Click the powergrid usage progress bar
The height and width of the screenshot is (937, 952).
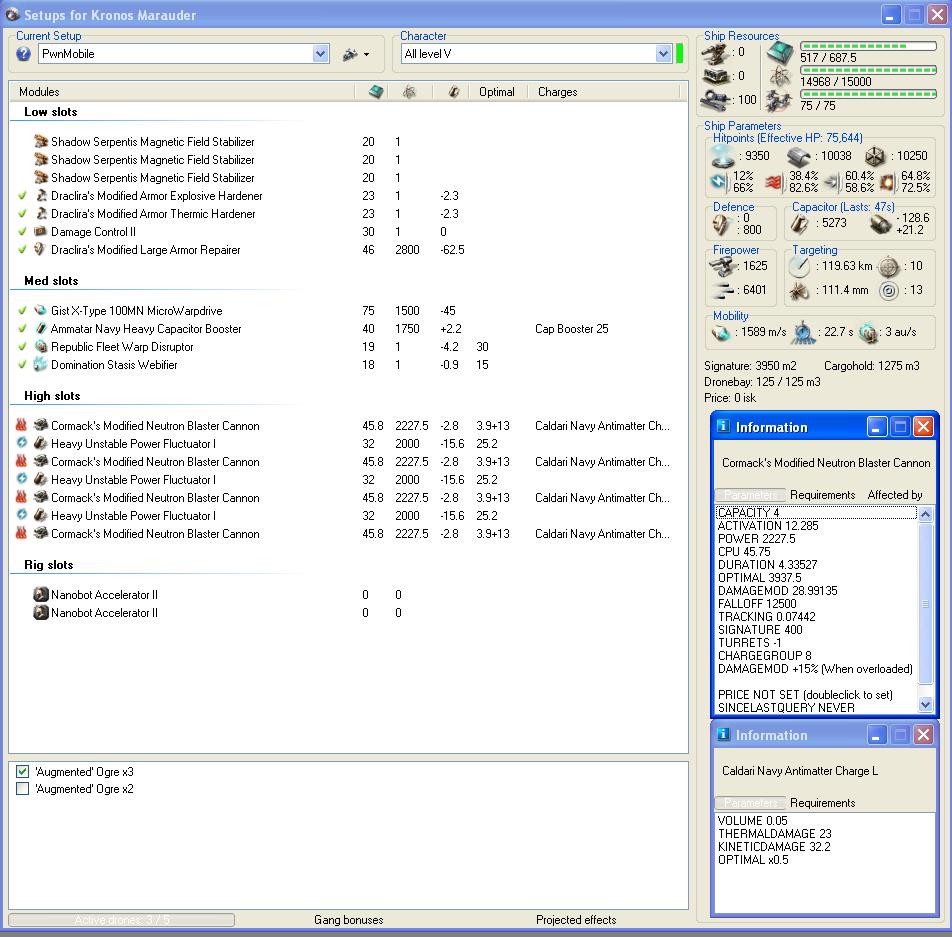[x=868, y=70]
